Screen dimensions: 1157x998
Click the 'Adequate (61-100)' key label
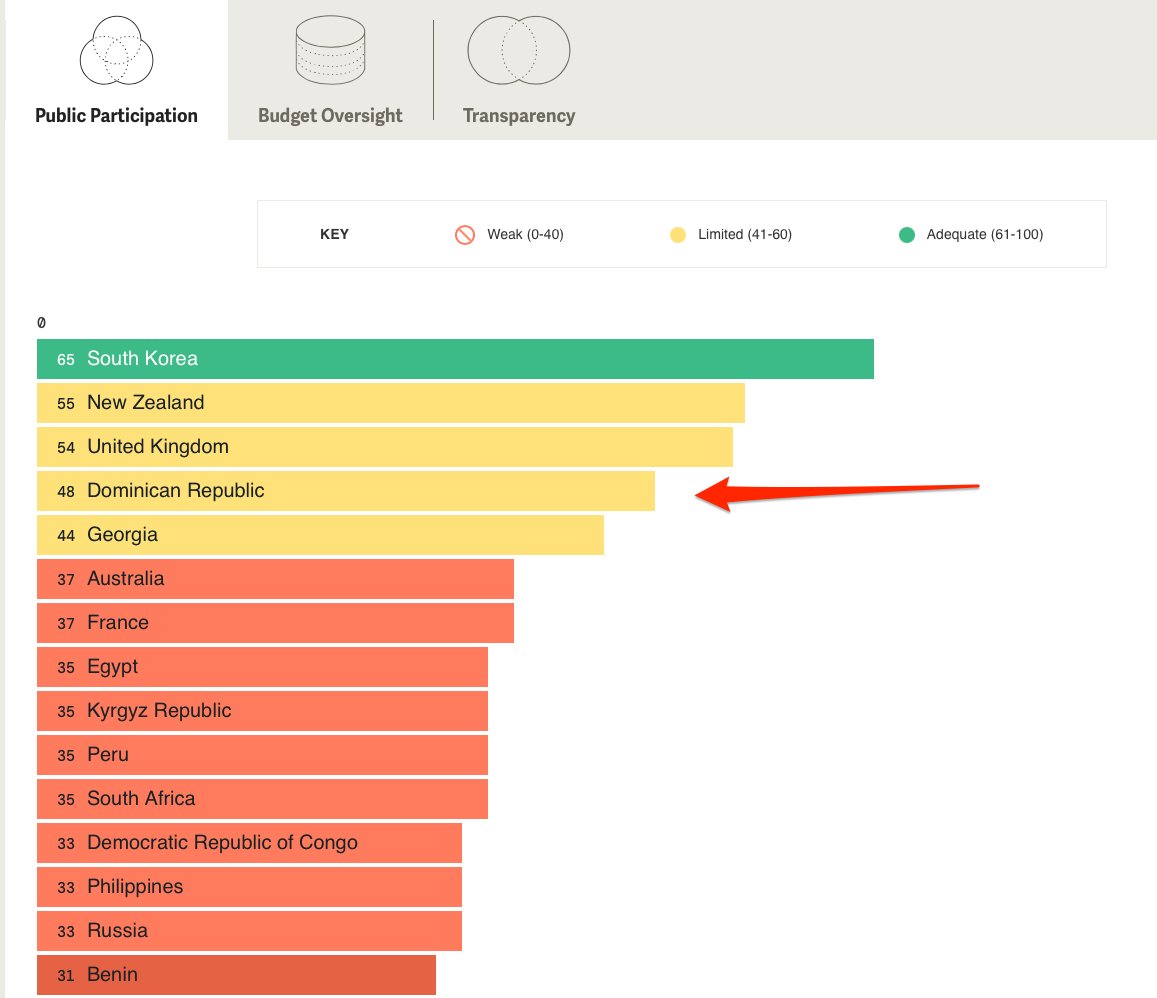(985, 235)
